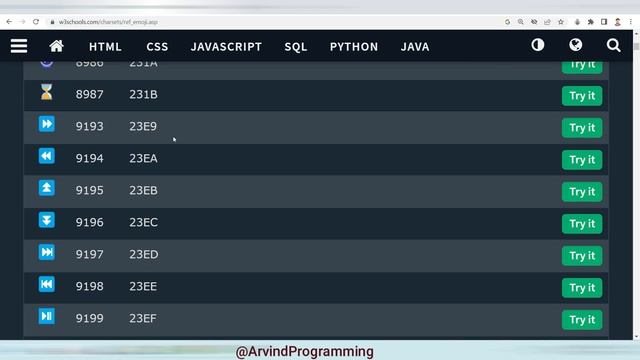Open the globe language/translate icon
Screen dimensions: 640x360
click(x=576, y=45)
